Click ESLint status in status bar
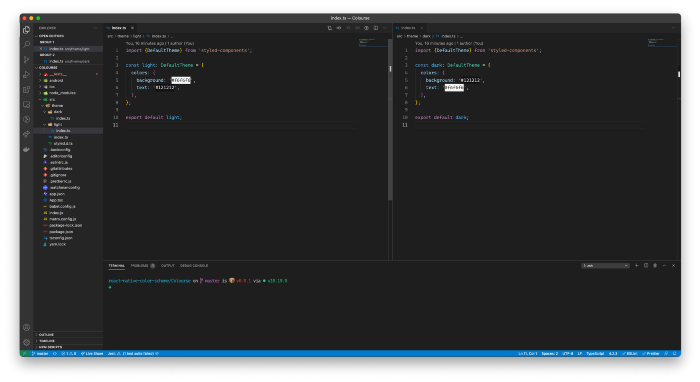Viewport: 700px width, 382px height. 630,353
